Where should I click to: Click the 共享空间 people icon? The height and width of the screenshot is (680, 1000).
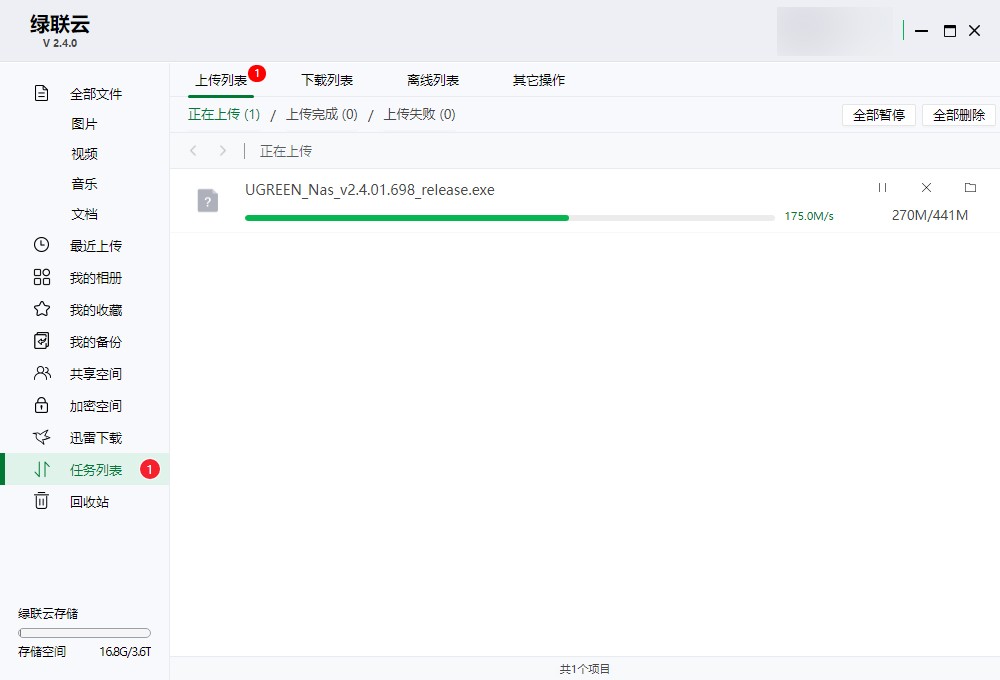click(x=42, y=373)
